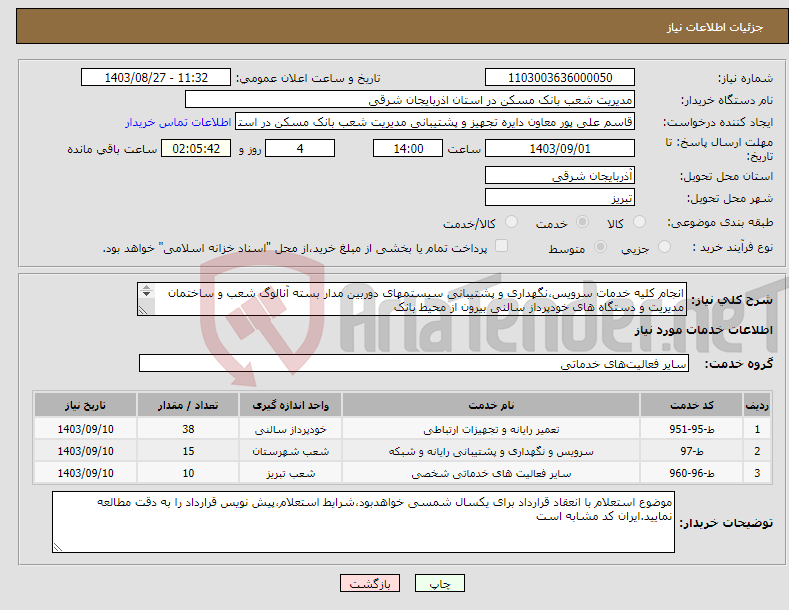Viewport: 789px width, 610px height.
Task: Click the request creator field قاسم علی پور
Action: [435, 122]
